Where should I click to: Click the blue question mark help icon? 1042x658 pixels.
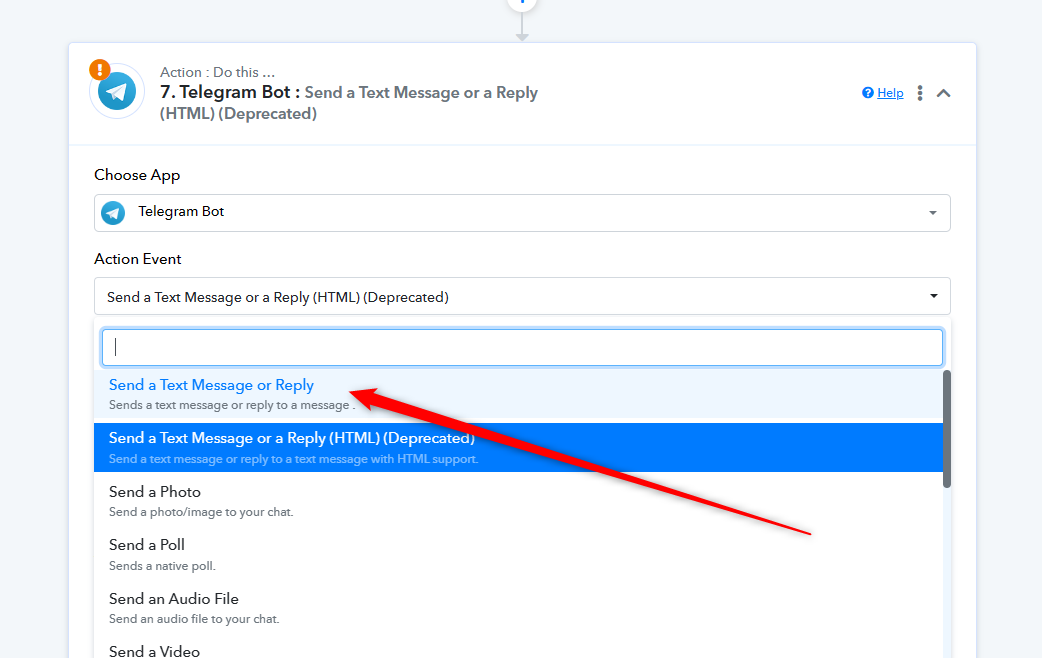coord(868,93)
